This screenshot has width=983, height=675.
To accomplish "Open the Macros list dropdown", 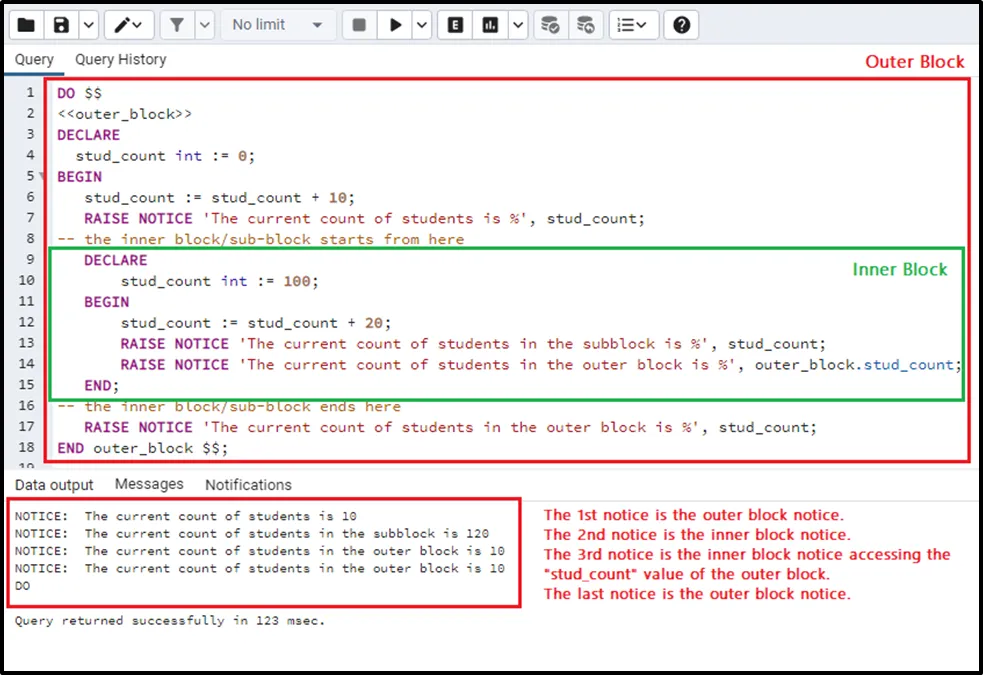I will [632, 25].
